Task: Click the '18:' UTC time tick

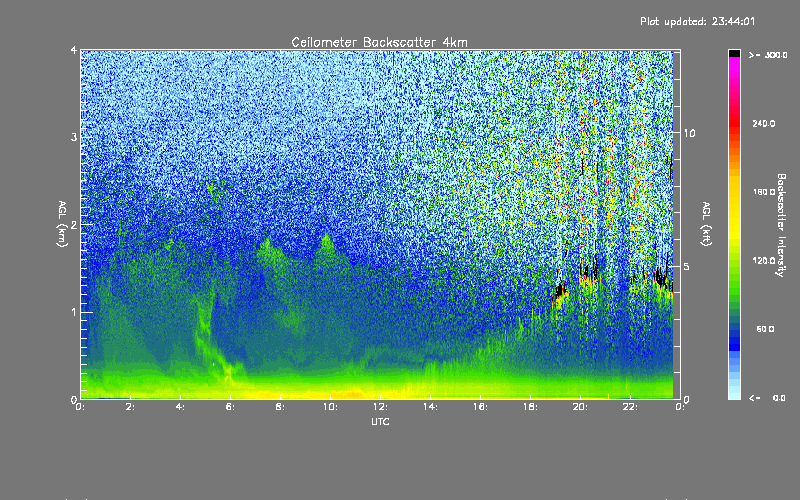Action: click(530, 407)
